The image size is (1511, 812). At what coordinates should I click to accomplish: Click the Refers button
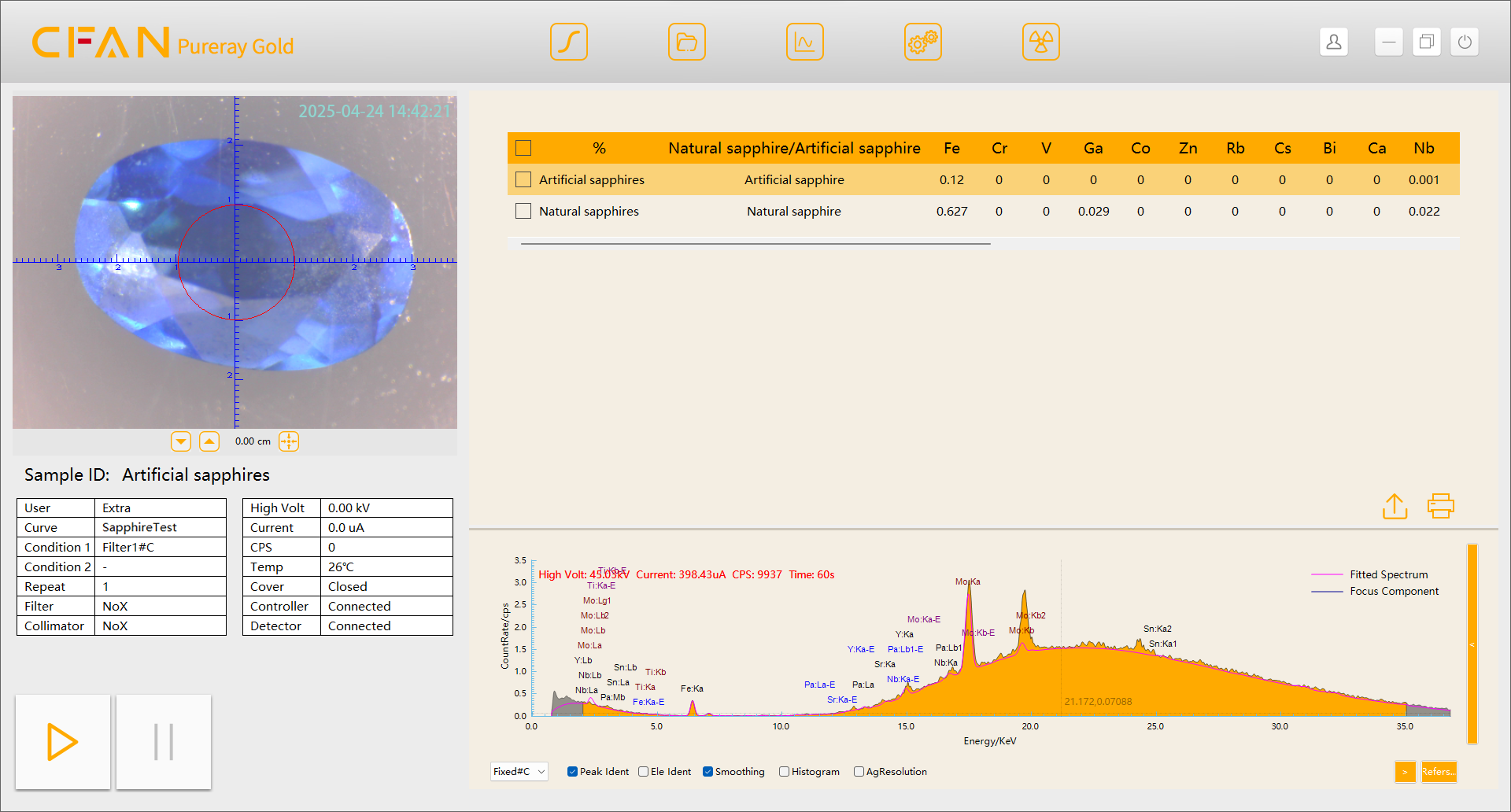click(x=1439, y=772)
